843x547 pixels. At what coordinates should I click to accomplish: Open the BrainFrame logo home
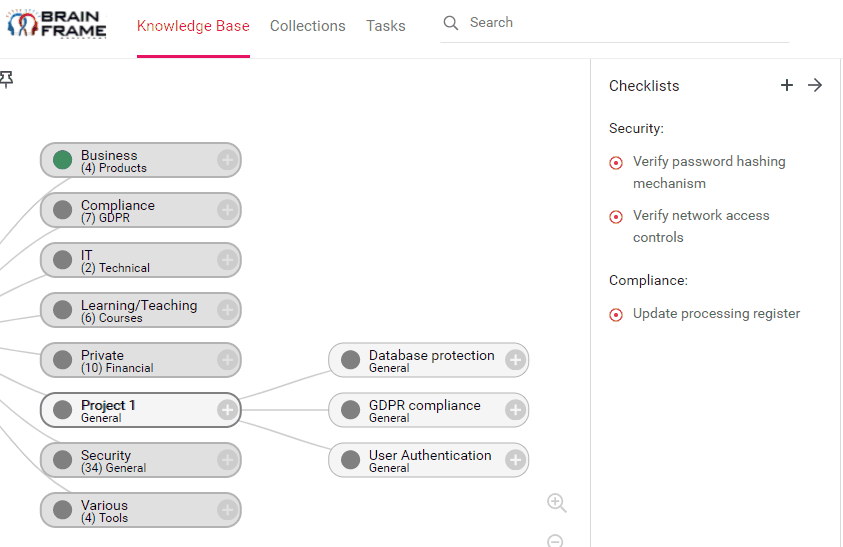coord(56,24)
